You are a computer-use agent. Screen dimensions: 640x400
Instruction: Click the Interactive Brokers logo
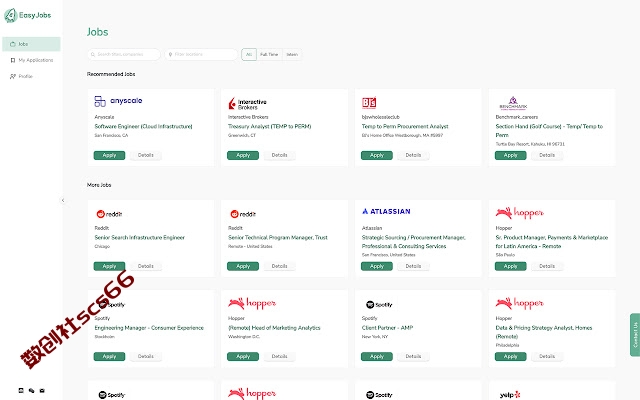pos(247,104)
